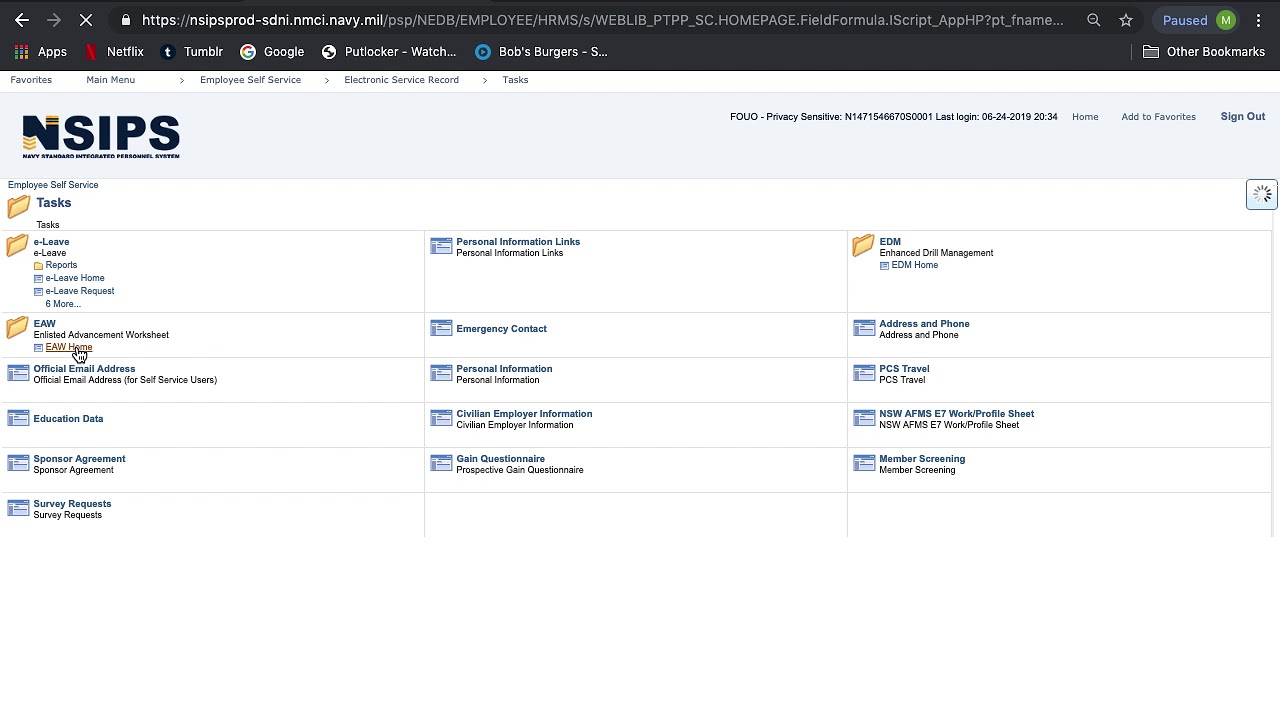Viewport: 1280px width, 720px height.
Task: Click the EAW folder icon
Action: 17,328
